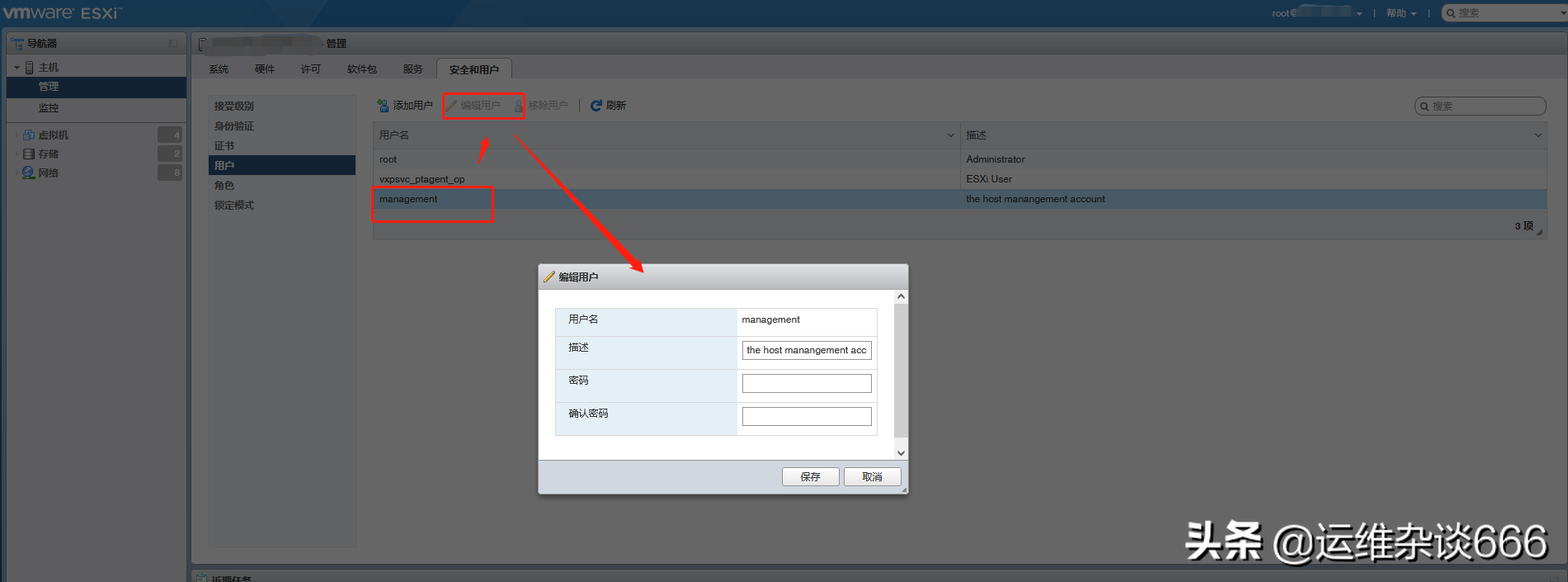Click the confirm password input field
The image size is (1568, 582).
tap(807, 416)
